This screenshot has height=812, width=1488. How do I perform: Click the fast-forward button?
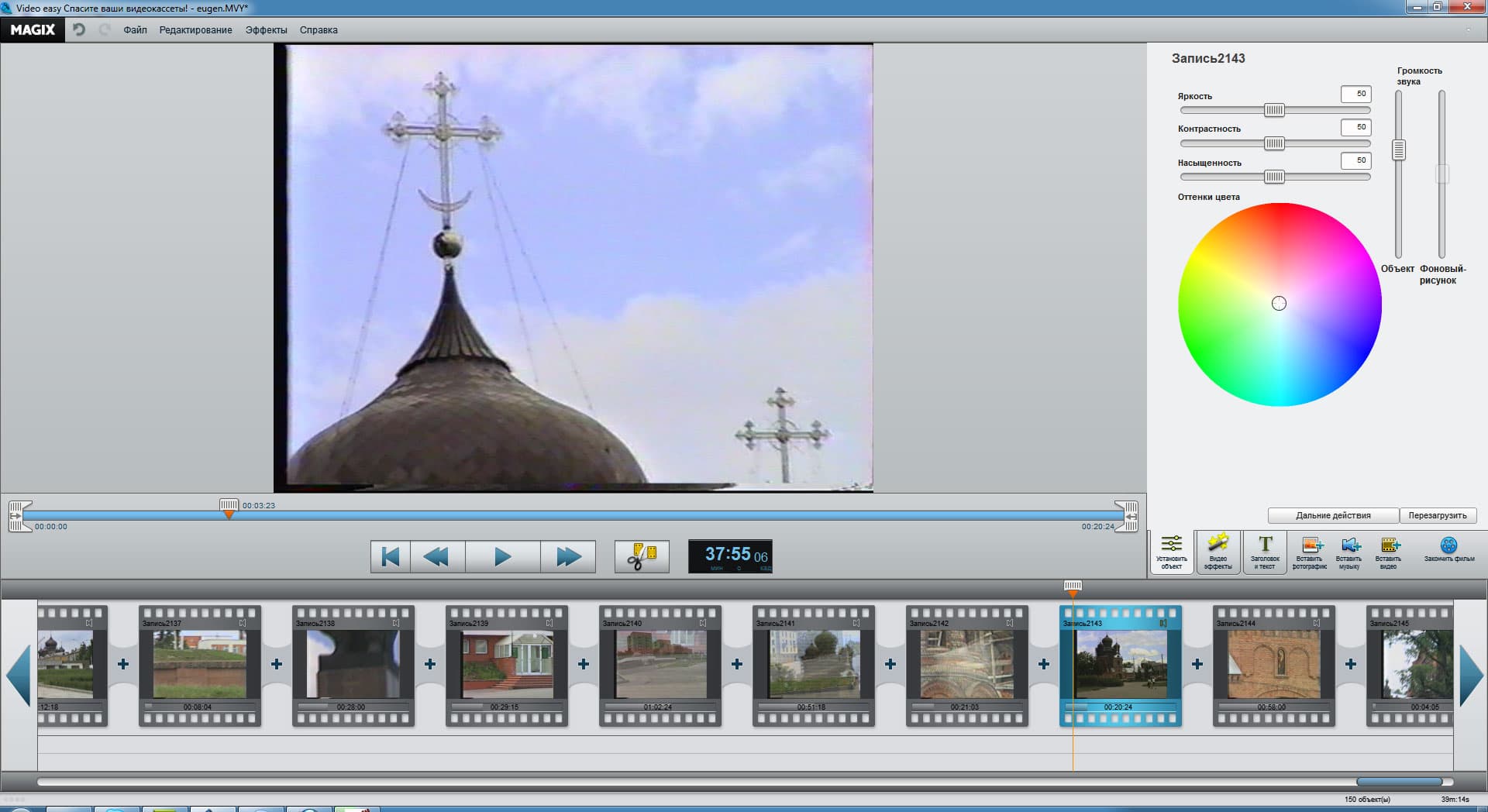click(568, 556)
